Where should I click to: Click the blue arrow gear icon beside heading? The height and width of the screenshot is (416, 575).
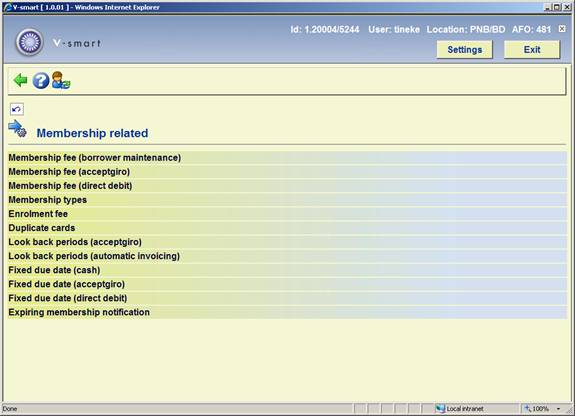[17, 129]
